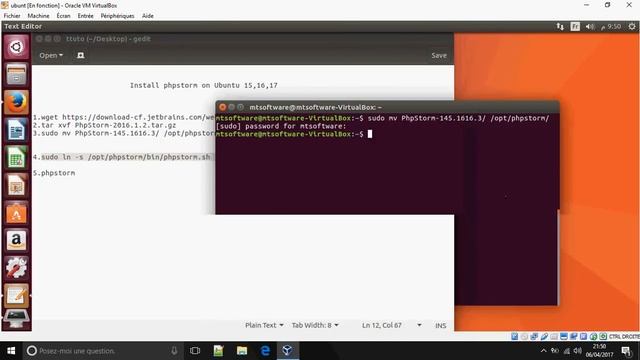
Task: Select the Terminal icon in the launcher
Action: coord(16,318)
